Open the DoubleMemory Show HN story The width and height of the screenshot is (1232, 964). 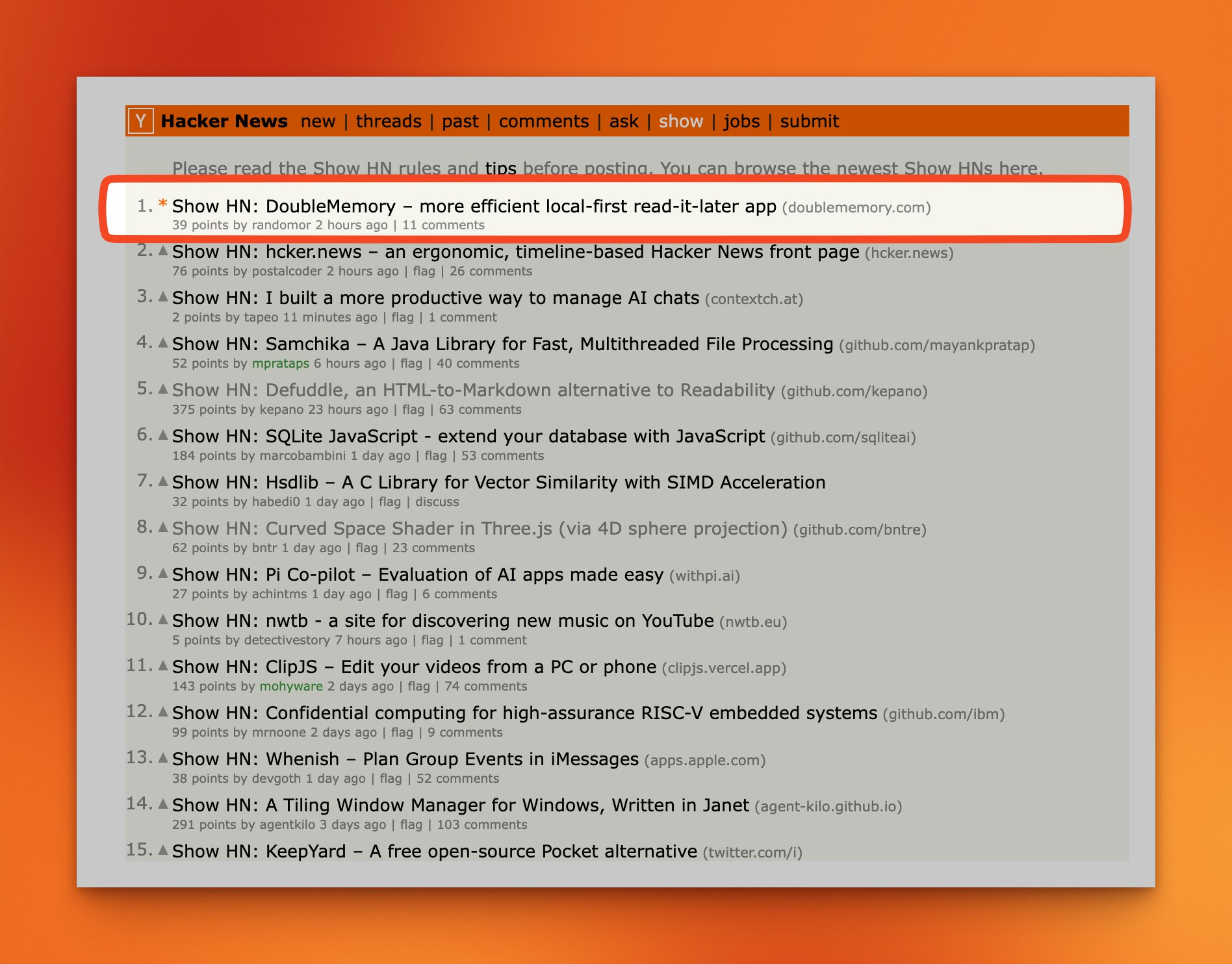(474, 207)
